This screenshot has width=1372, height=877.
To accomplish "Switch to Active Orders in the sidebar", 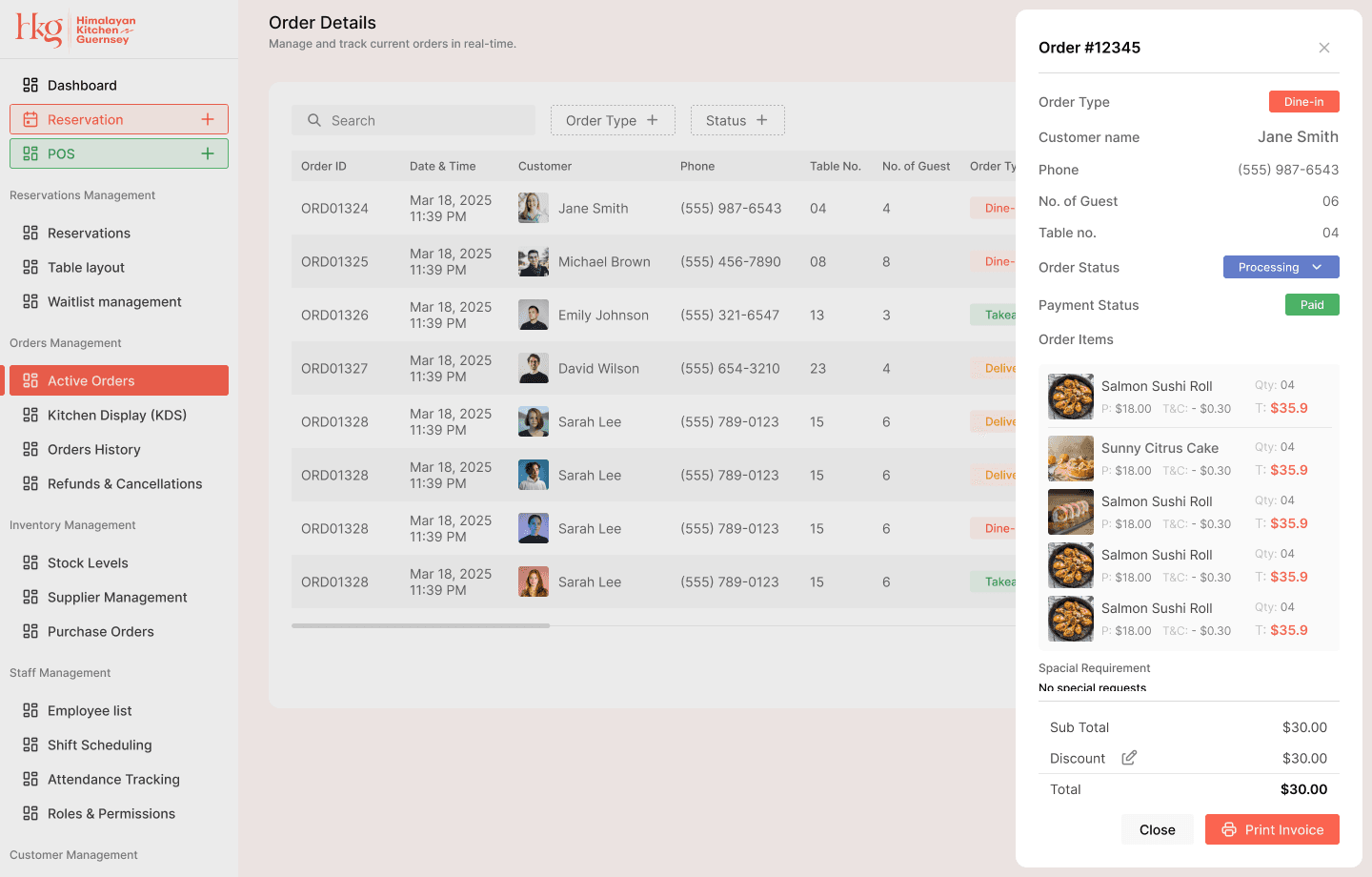I will click(92, 380).
